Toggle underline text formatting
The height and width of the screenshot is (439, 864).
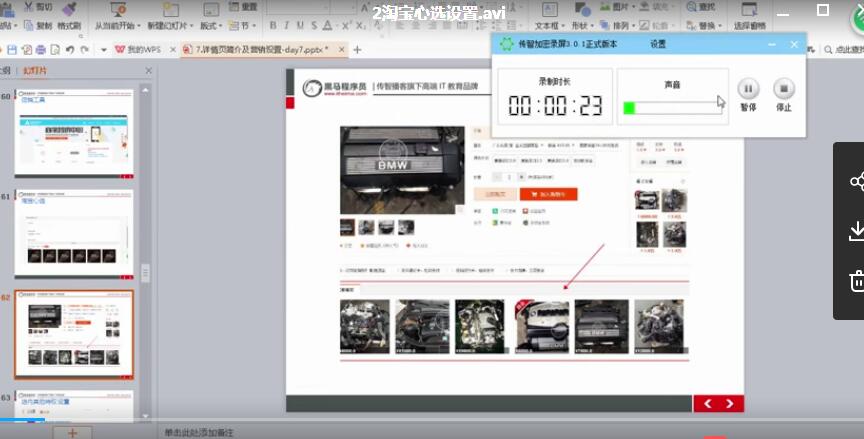(x=300, y=26)
